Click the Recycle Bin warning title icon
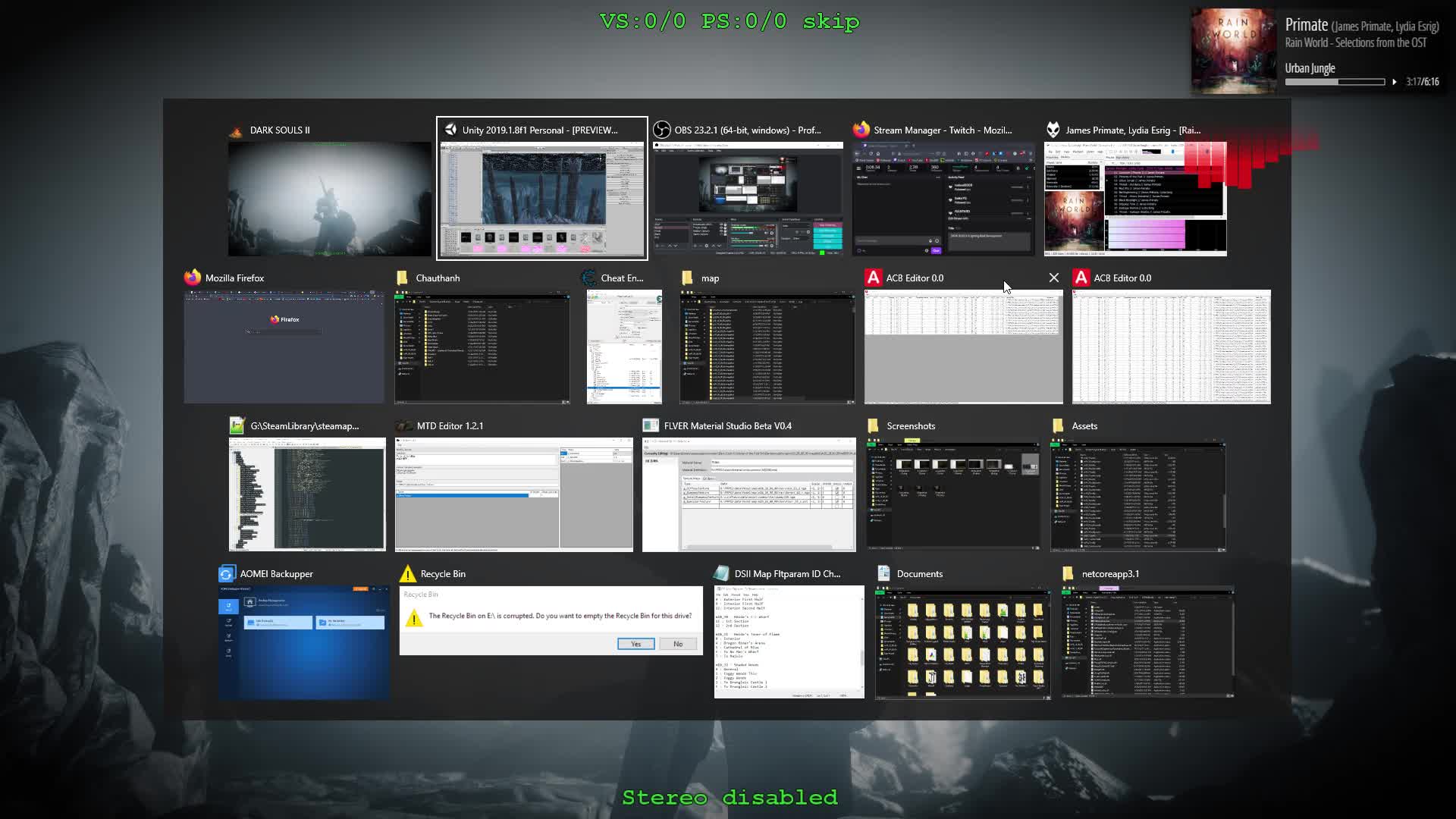This screenshot has width=1456, height=819. click(x=408, y=573)
